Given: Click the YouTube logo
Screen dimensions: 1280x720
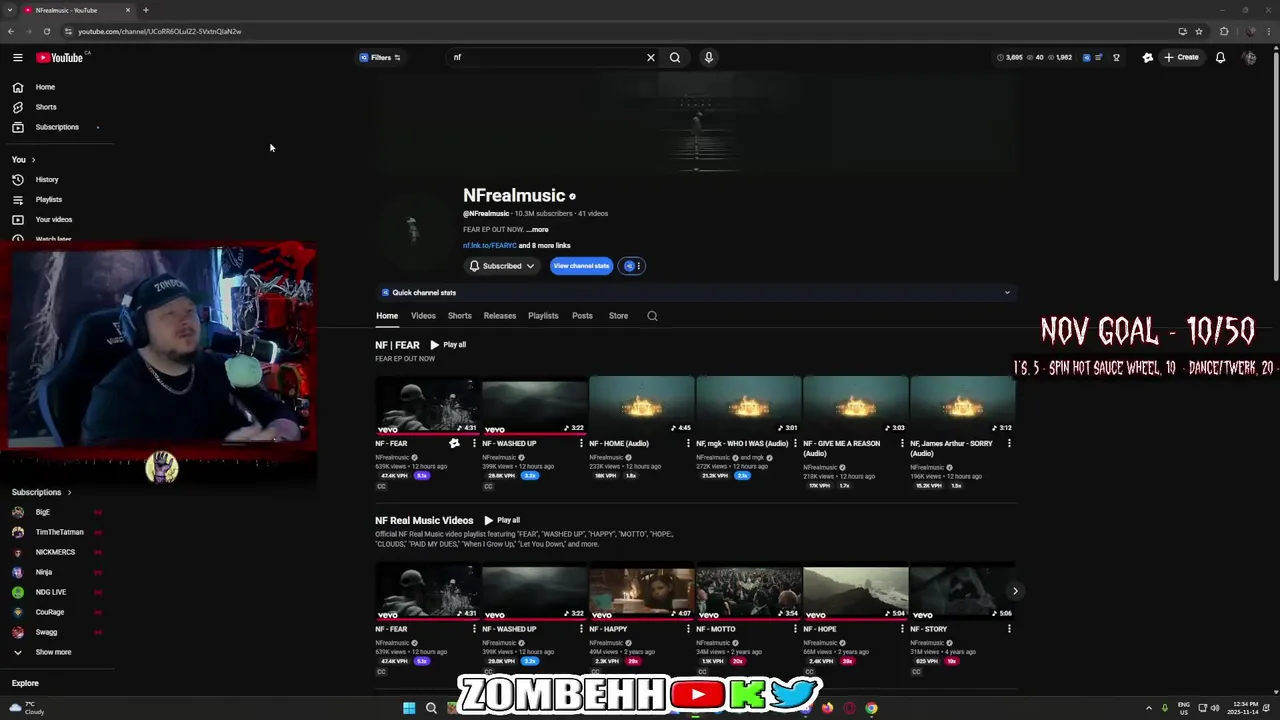Looking at the screenshot, I should [62, 58].
